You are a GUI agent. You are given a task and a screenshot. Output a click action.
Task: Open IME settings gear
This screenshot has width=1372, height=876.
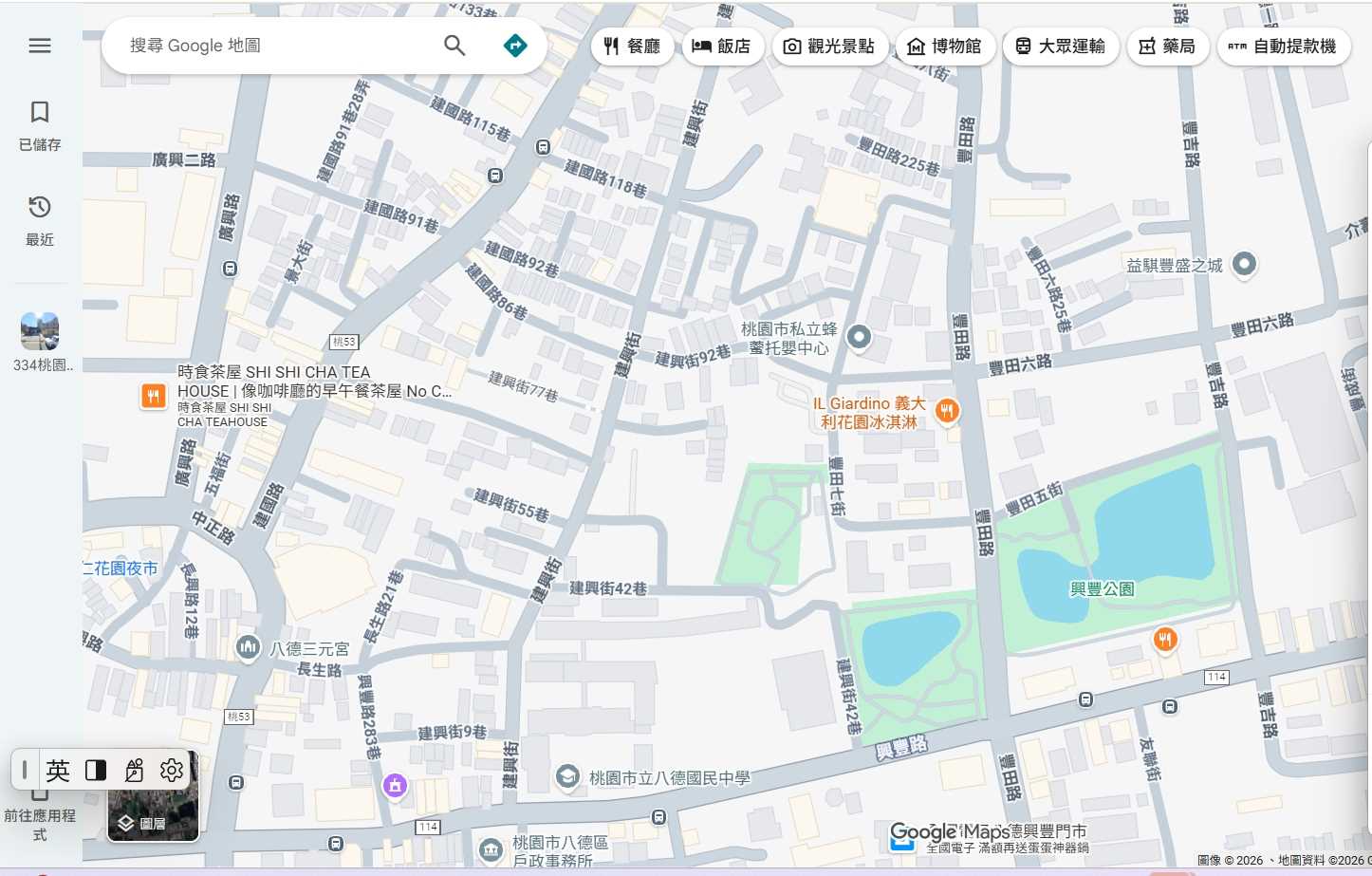click(172, 771)
